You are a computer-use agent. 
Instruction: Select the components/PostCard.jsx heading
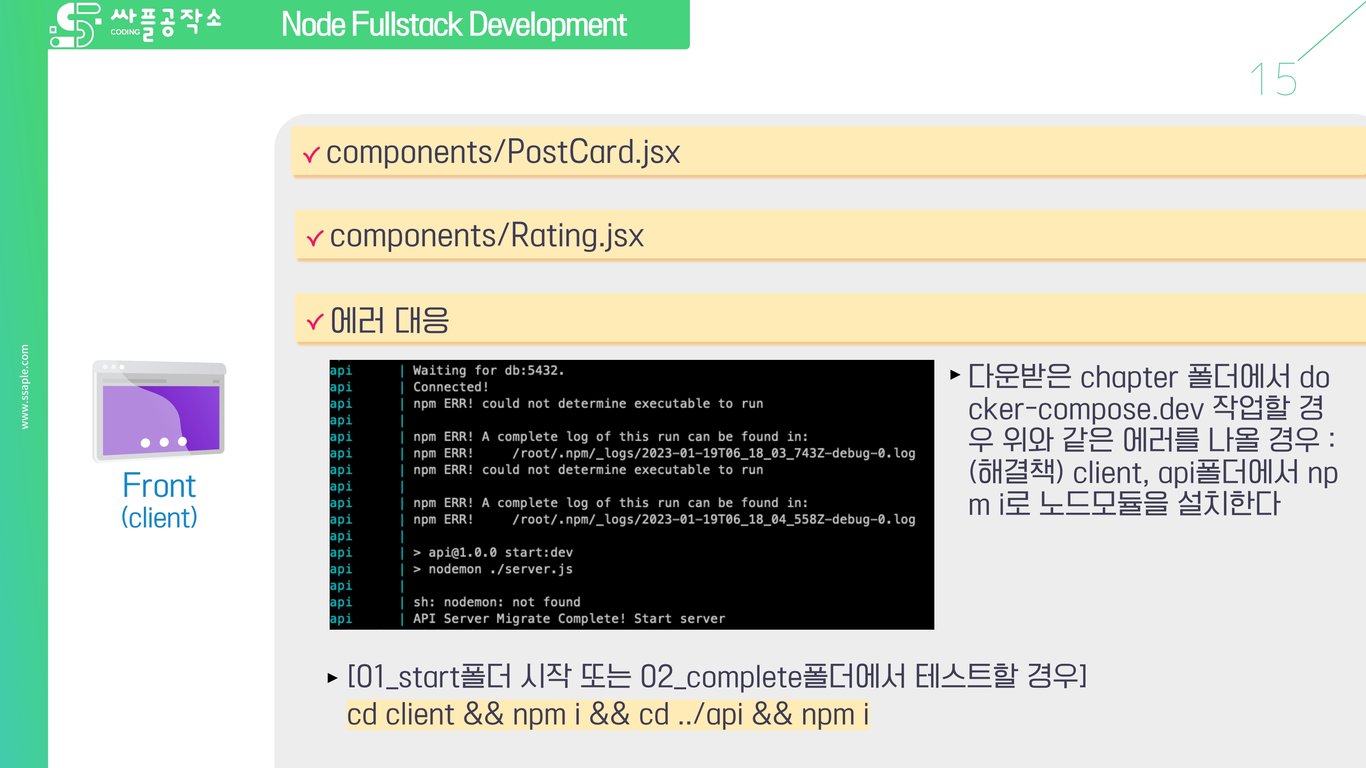[503, 153]
